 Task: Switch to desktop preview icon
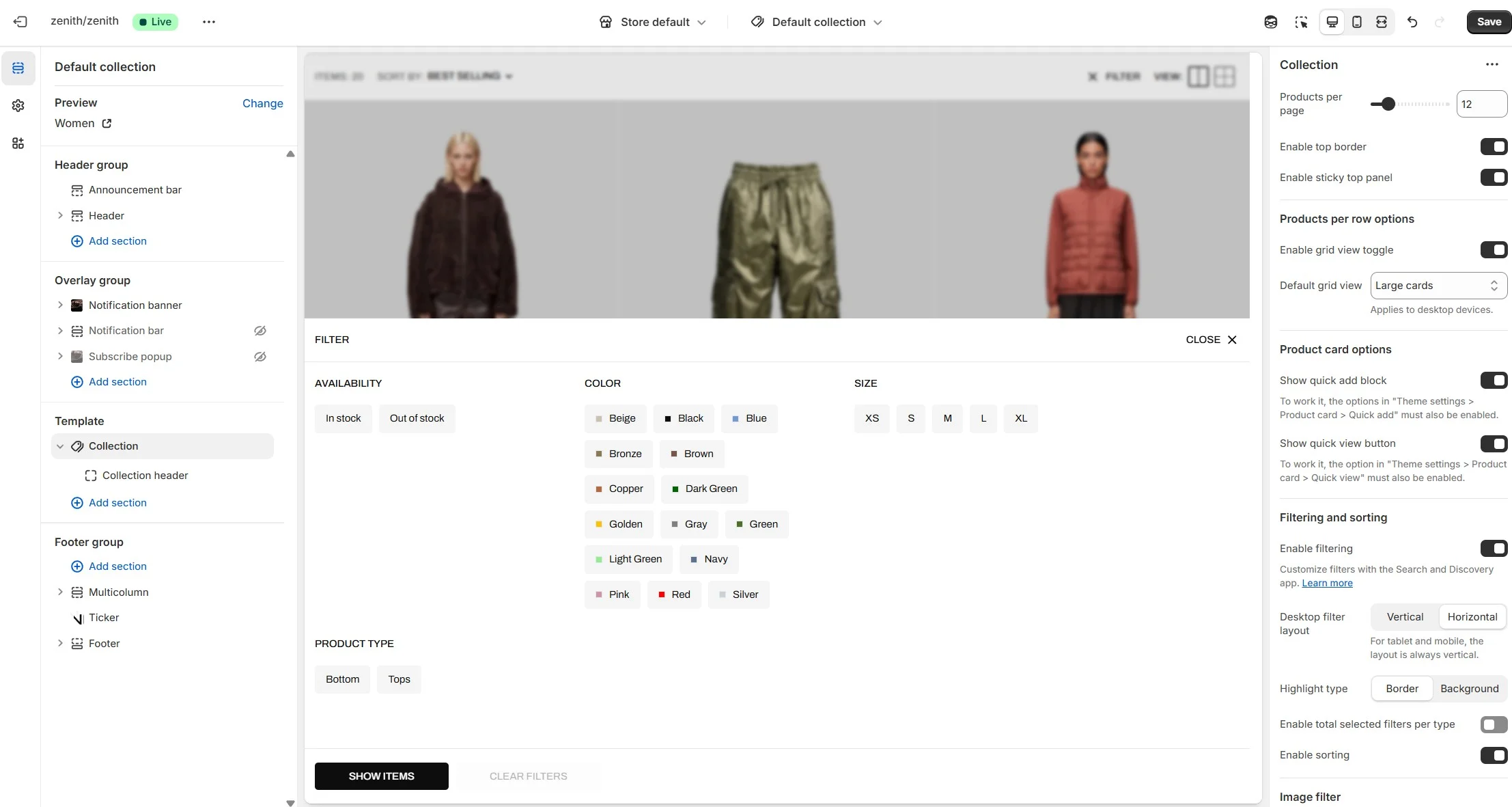pos(1332,22)
